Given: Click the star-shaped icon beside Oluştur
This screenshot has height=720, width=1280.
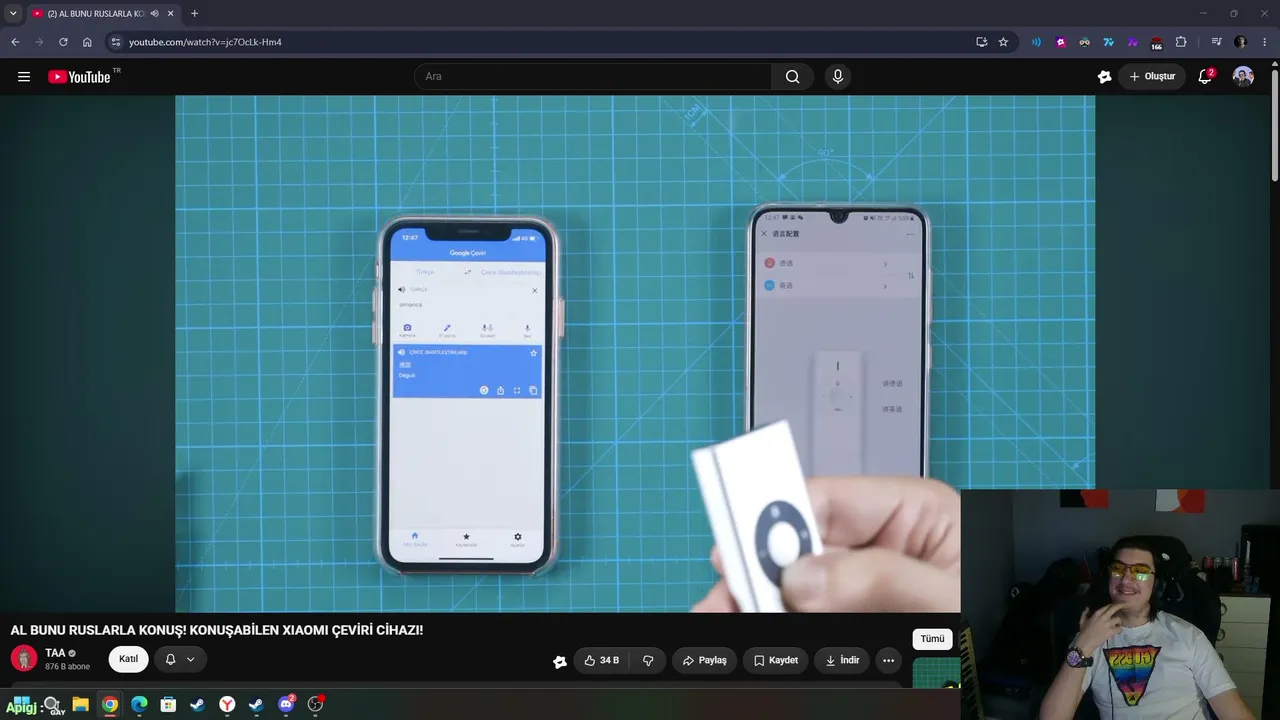Looking at the screenshot, I should click(x=1104, y=77).
